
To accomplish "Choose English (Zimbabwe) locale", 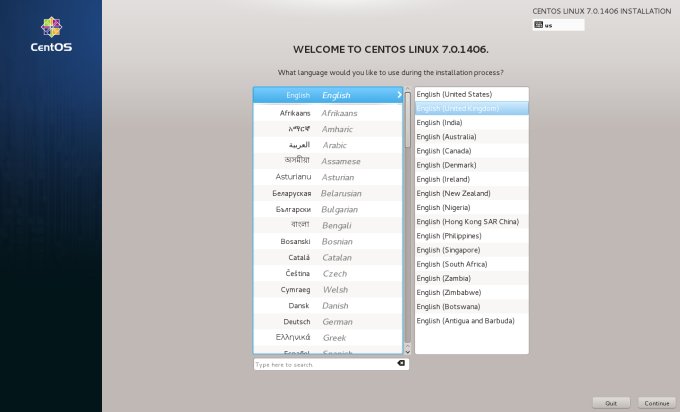I will coord(472,292).
